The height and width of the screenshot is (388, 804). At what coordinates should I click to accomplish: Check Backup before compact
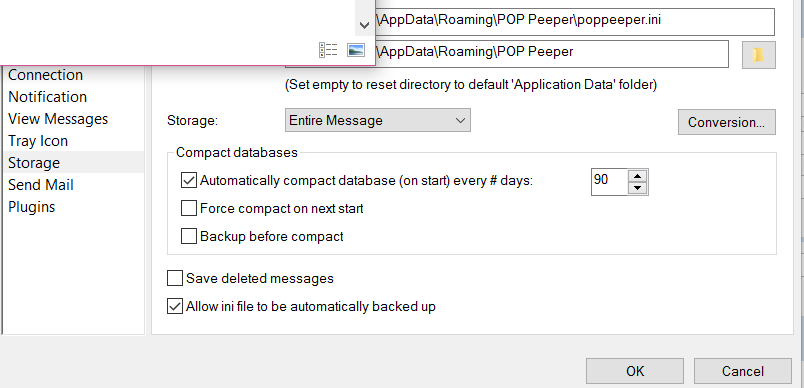click(189, 236)
